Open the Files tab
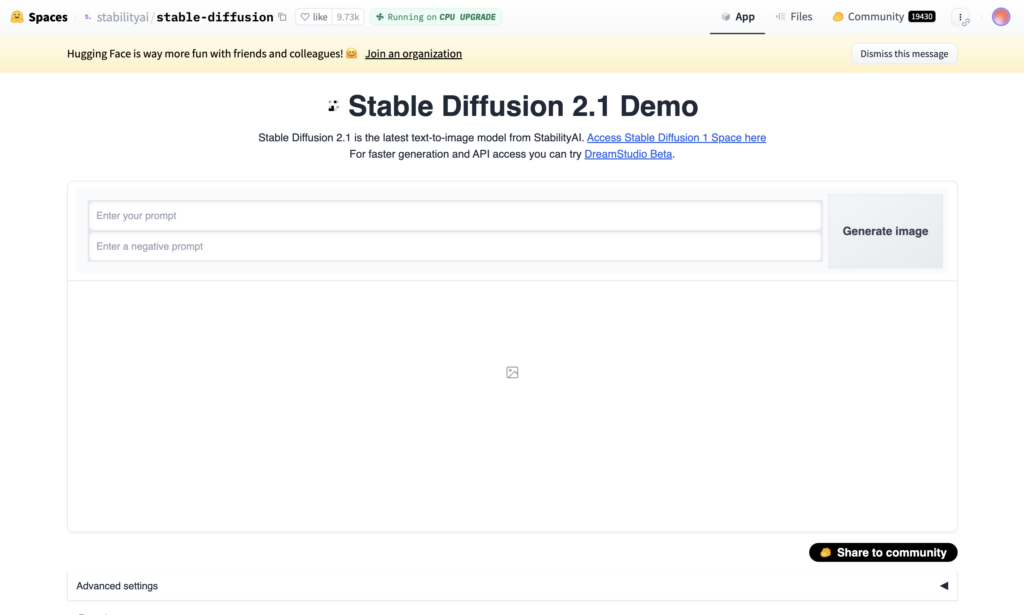Viewport: 1024px width, 615px height. click(794, 17)
